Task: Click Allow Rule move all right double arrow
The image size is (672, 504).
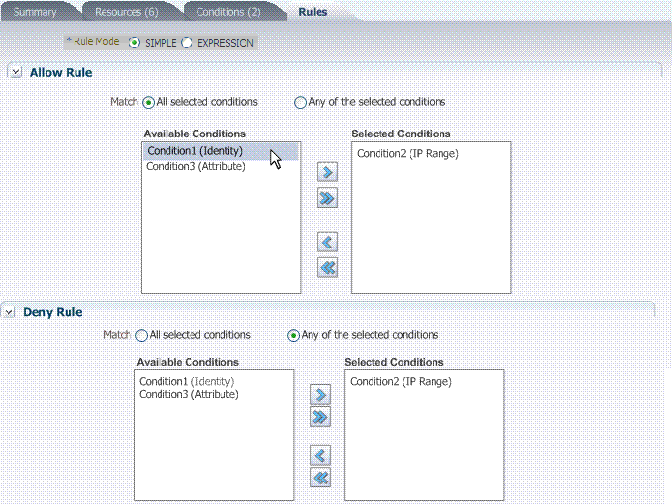Action: click(327, 198)
